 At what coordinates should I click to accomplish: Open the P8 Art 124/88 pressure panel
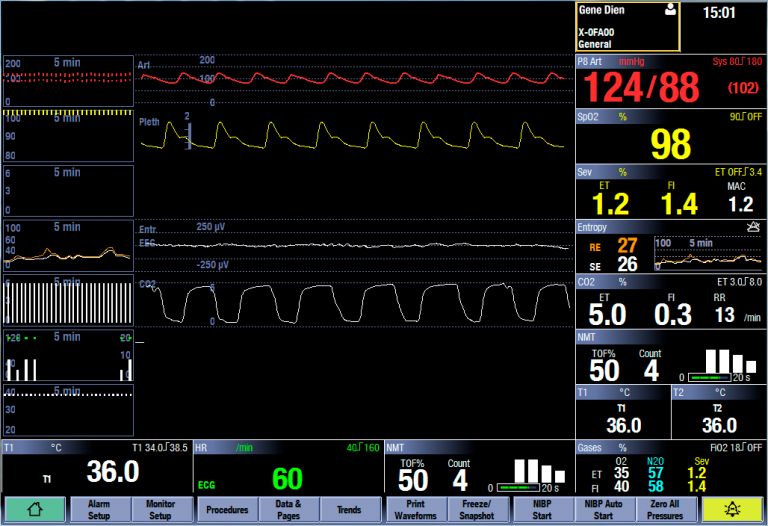click(x=671, y=82)
